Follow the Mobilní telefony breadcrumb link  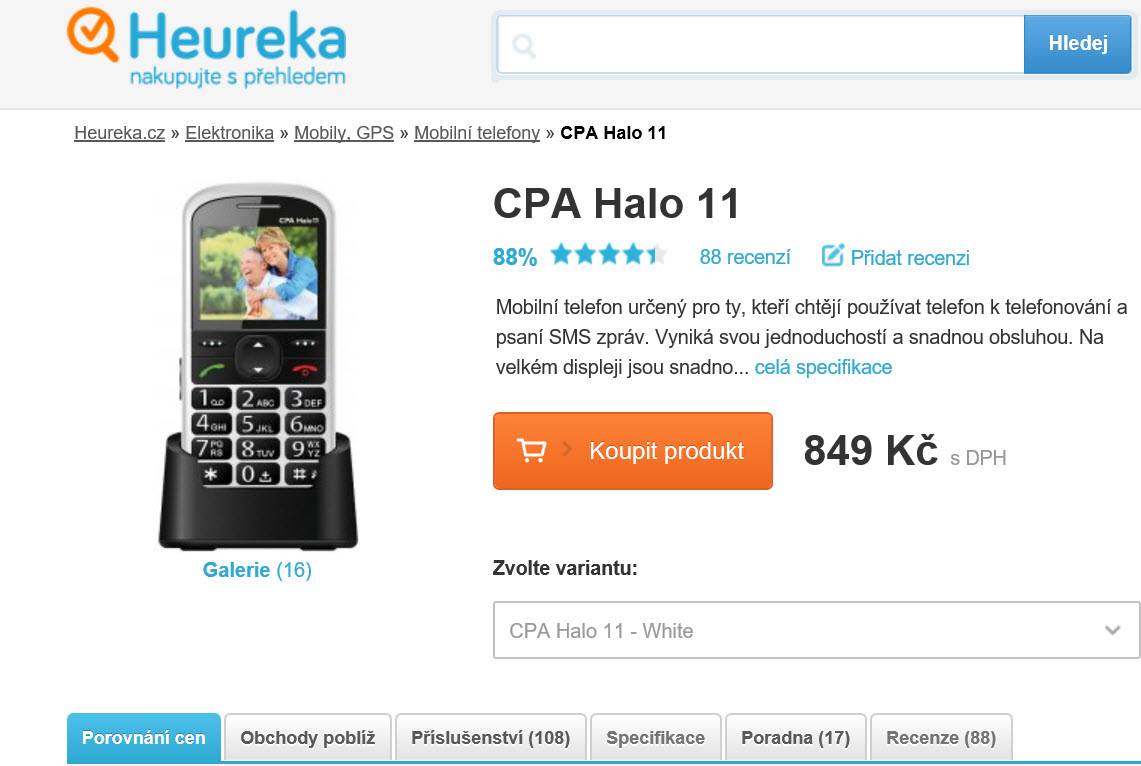point(477,133)
